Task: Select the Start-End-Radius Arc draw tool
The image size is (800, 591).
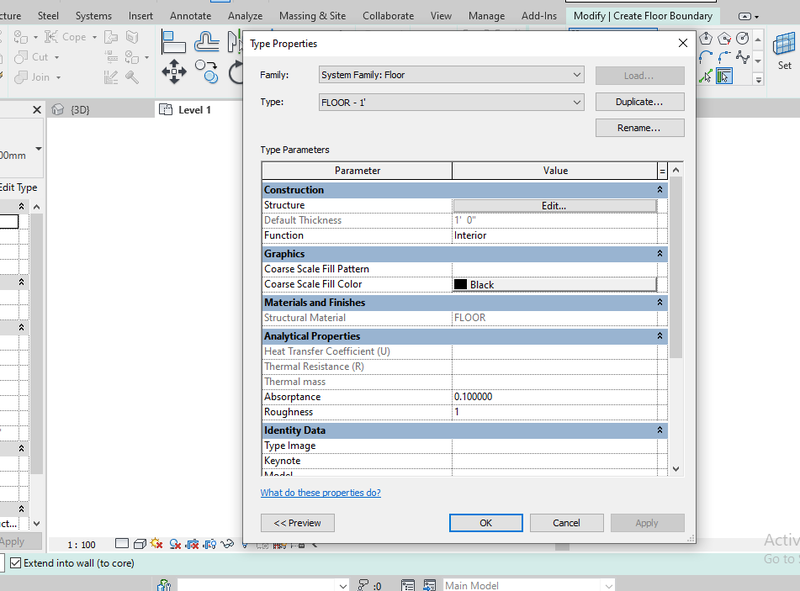Action: click(706, 58)
